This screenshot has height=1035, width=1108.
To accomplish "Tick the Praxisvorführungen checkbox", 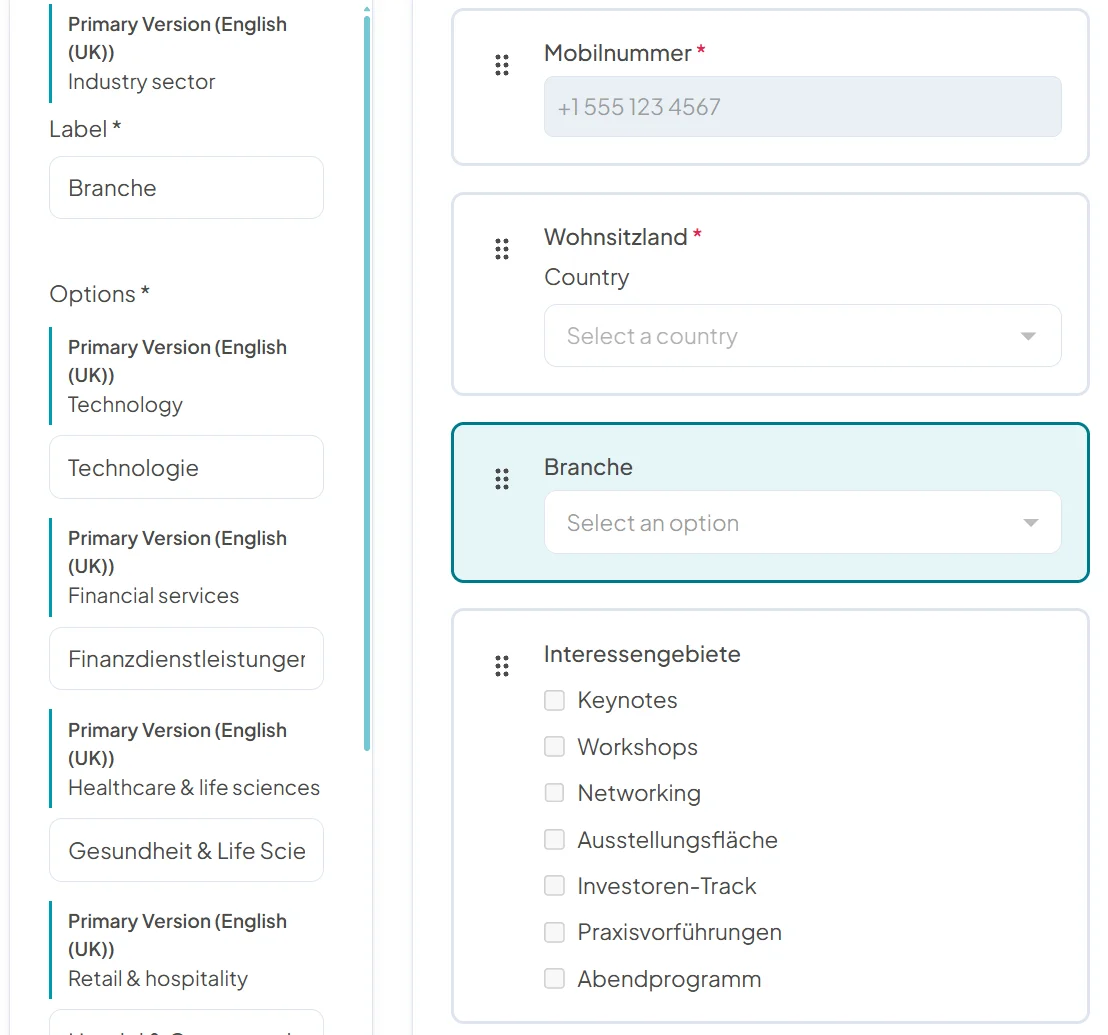I will coord(554,933).
